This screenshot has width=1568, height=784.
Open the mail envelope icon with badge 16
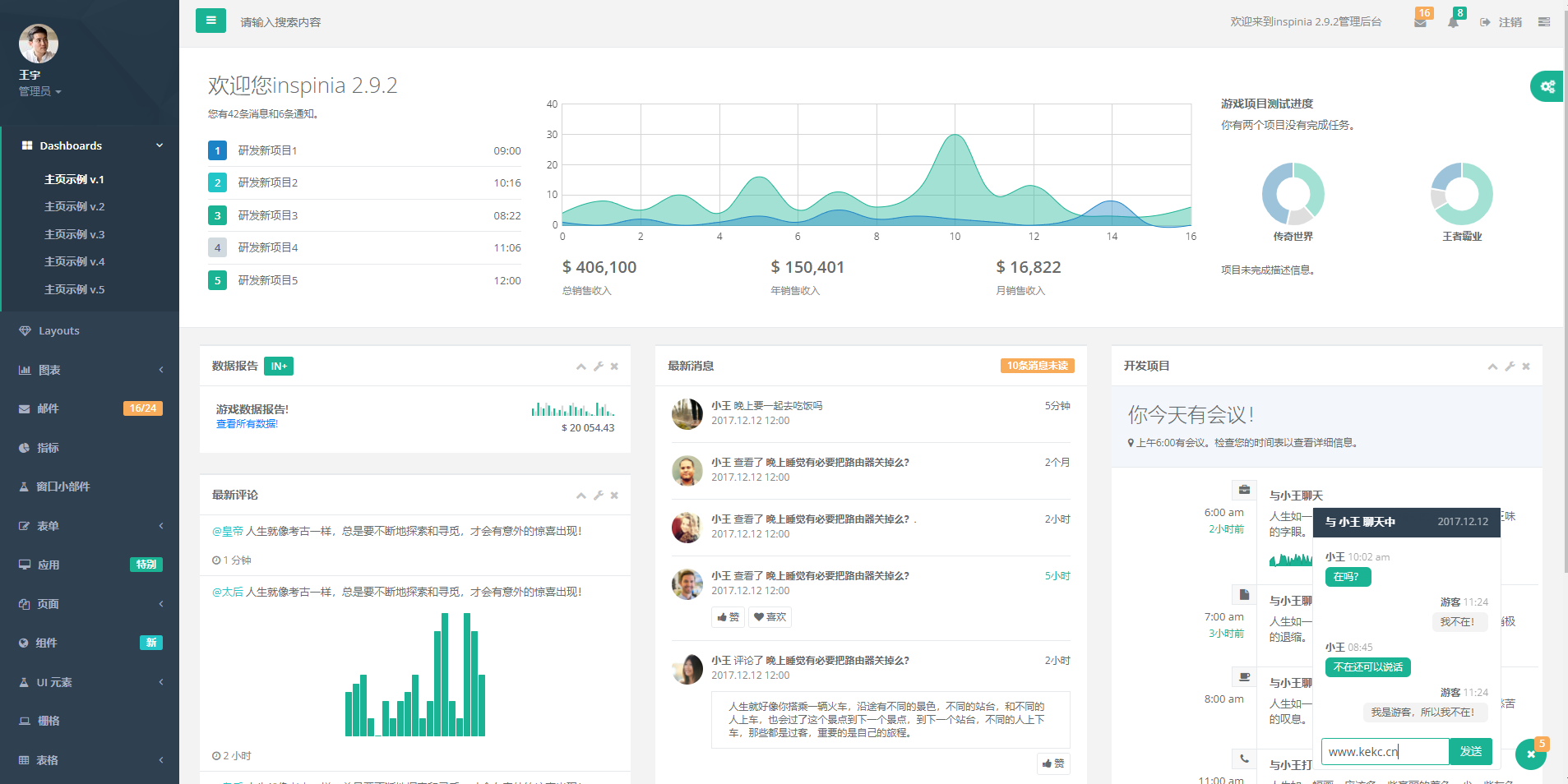click(1420, 22)
